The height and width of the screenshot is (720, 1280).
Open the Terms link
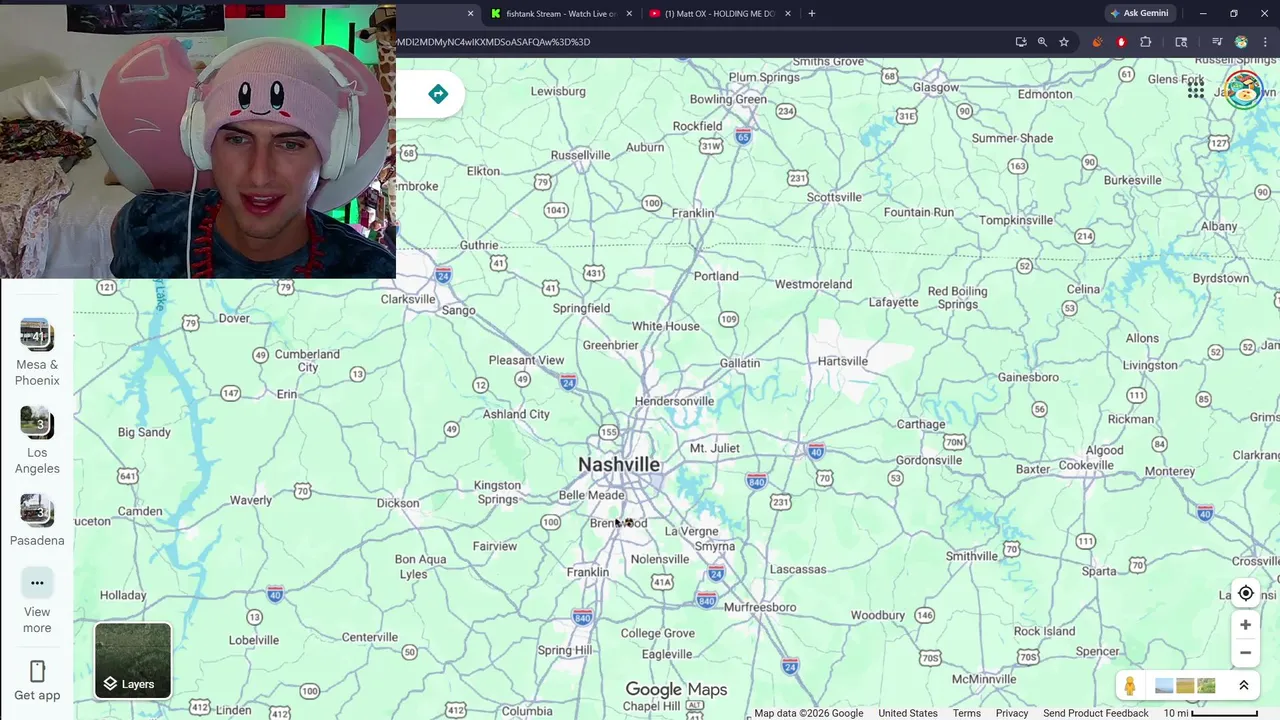pyautogui.click(x=966, y=713)
